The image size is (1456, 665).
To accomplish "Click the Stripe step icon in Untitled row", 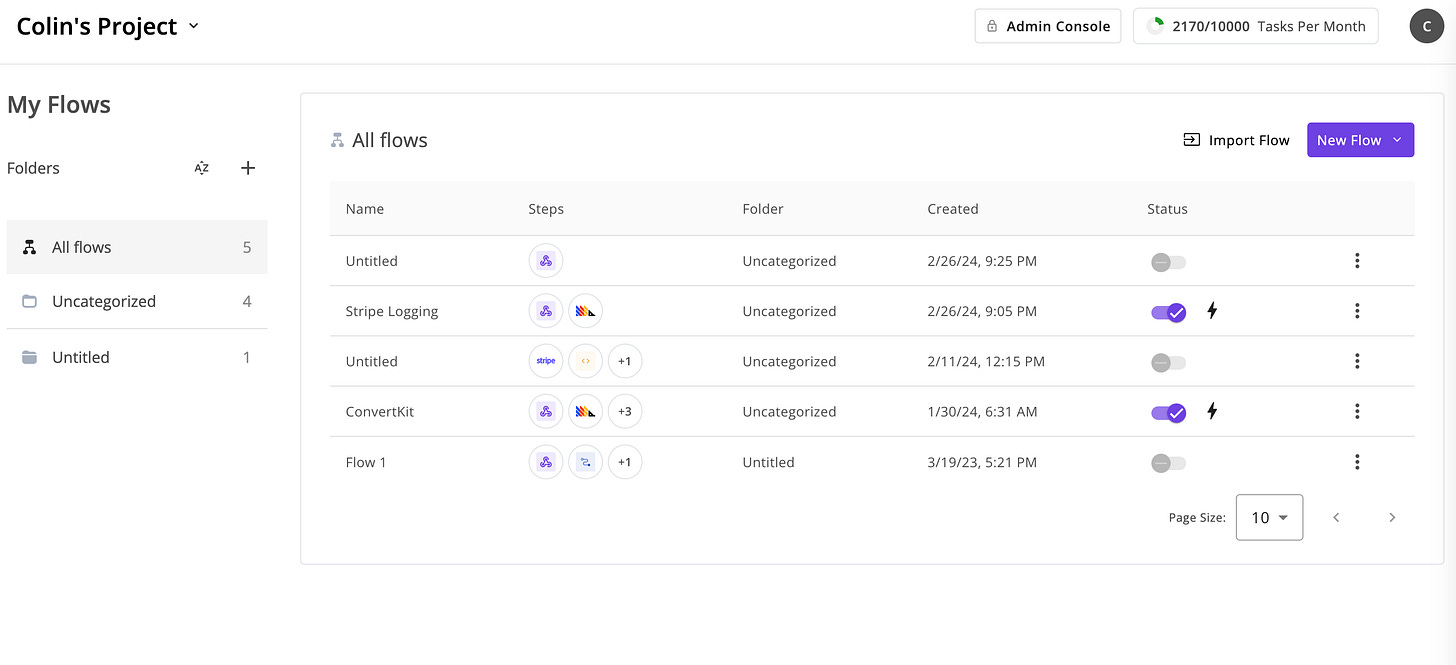I will (546, 361).
